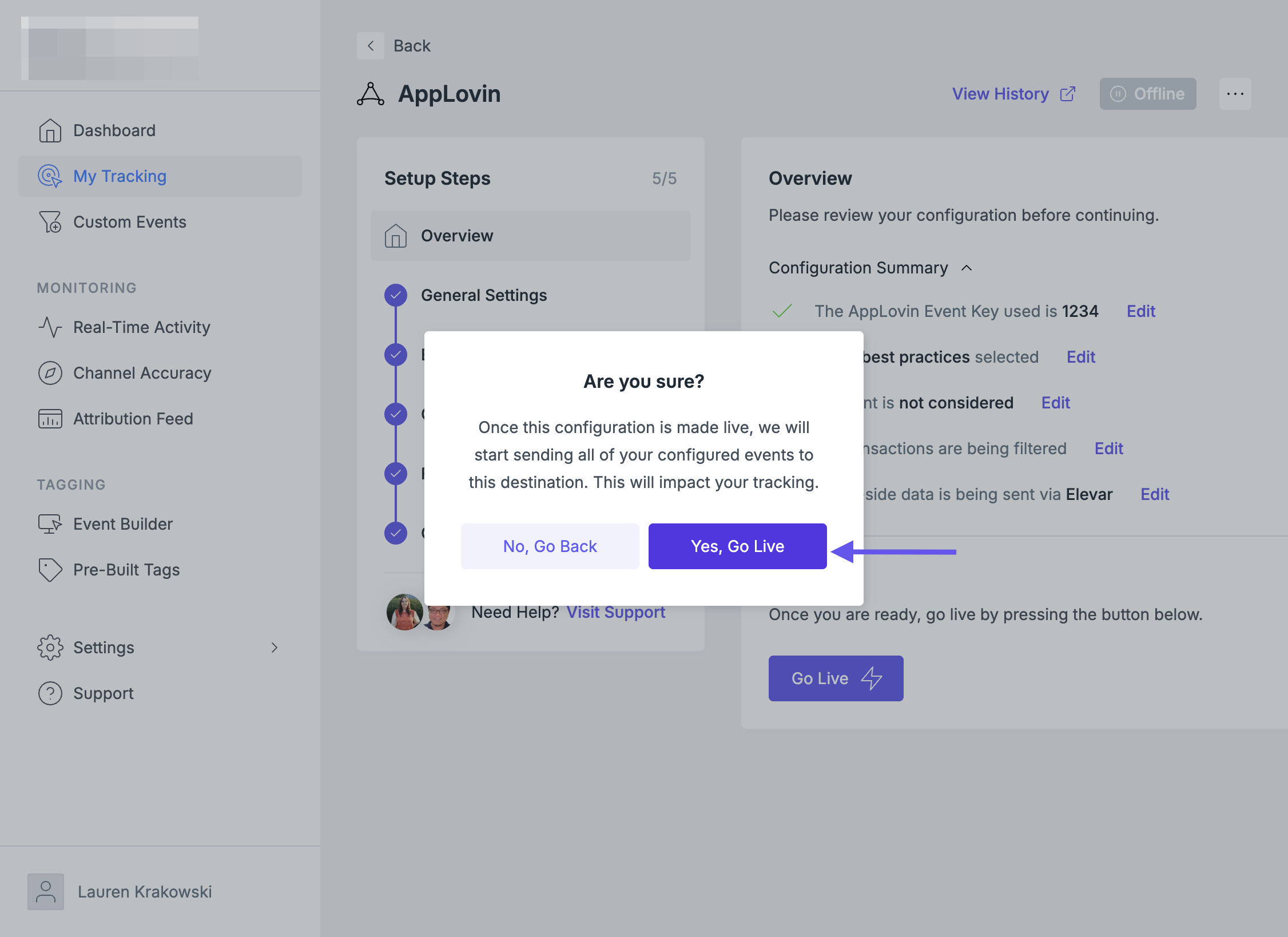Toggle the Offline status button

point(1148,94)
